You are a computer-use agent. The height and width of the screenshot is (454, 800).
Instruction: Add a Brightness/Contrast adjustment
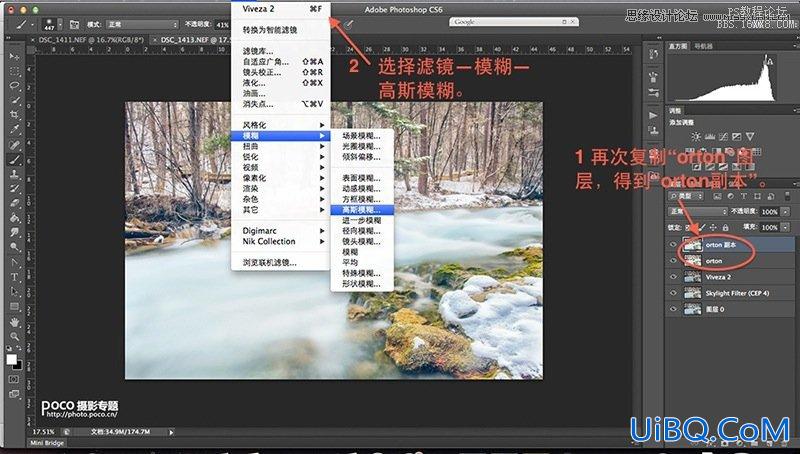click(x=696, y=137)
